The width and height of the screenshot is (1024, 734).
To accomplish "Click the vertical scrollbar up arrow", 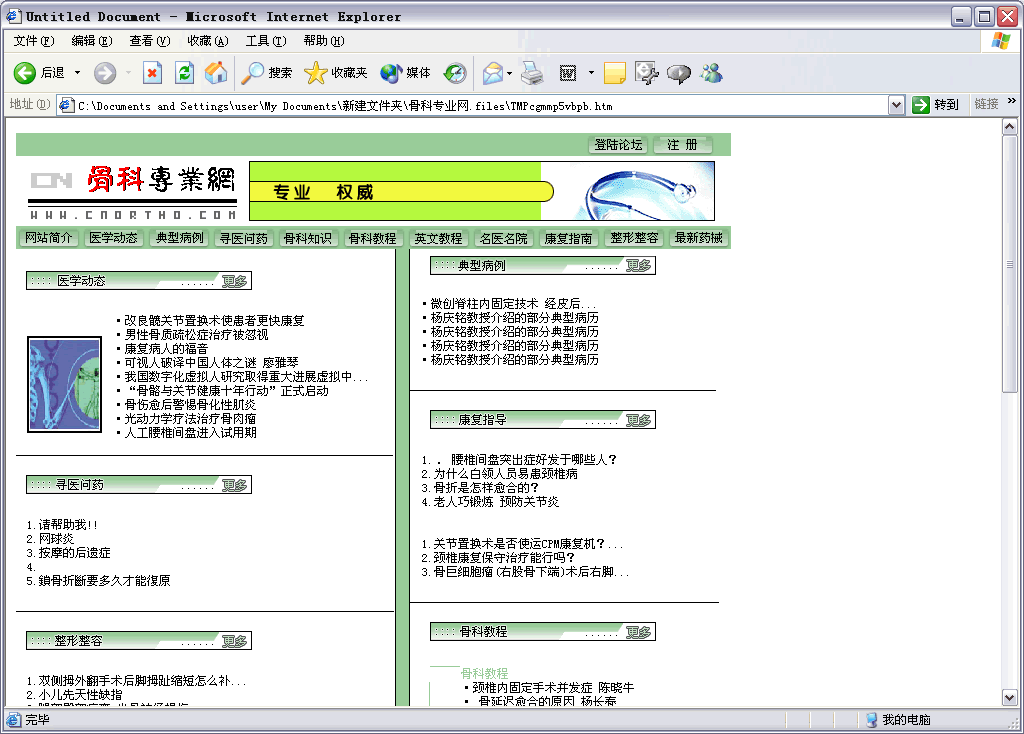I will 1010,126.
